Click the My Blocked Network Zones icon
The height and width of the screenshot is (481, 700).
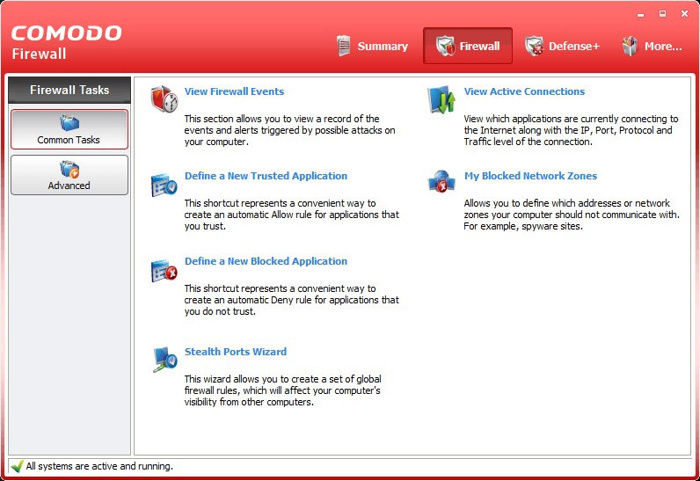442,183
